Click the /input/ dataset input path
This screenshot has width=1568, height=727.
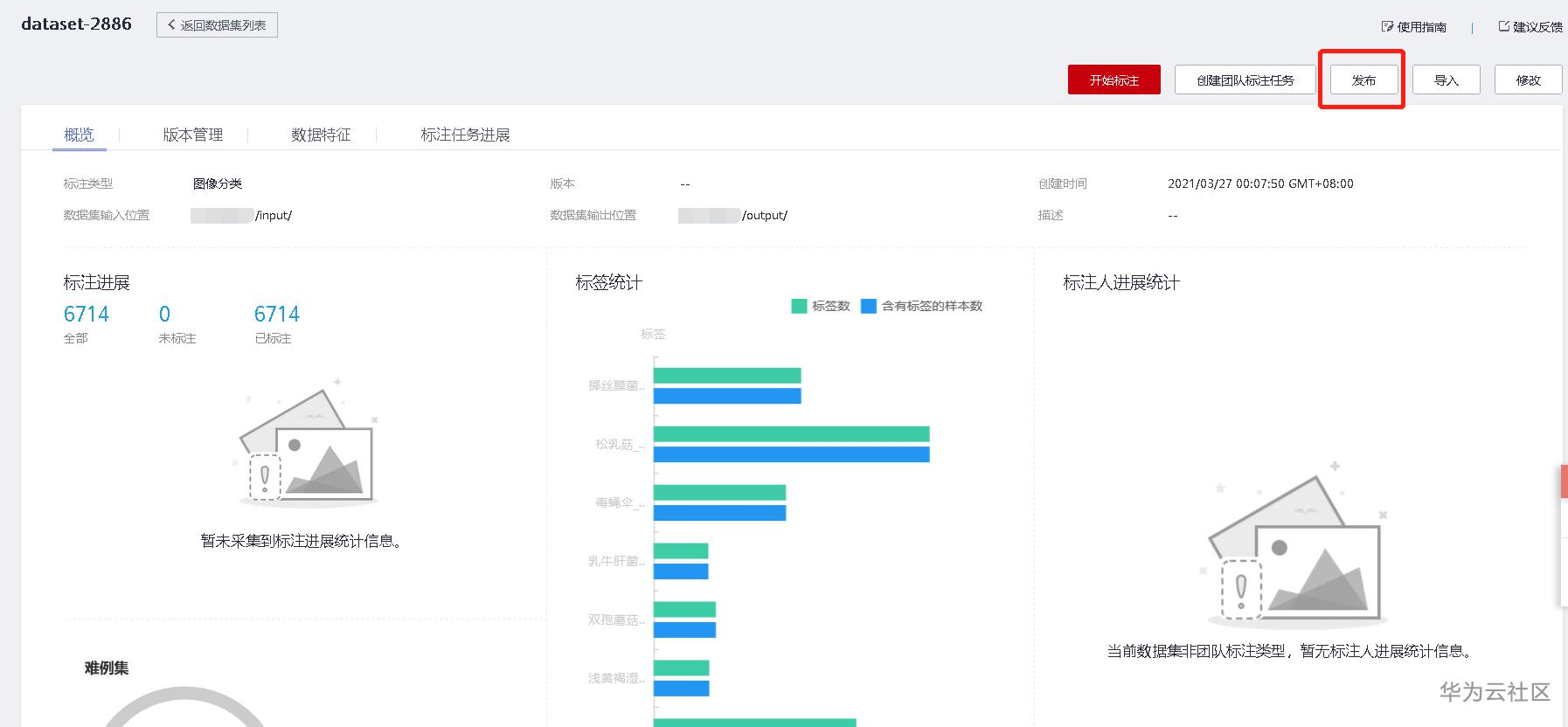(x=274, y=215)
